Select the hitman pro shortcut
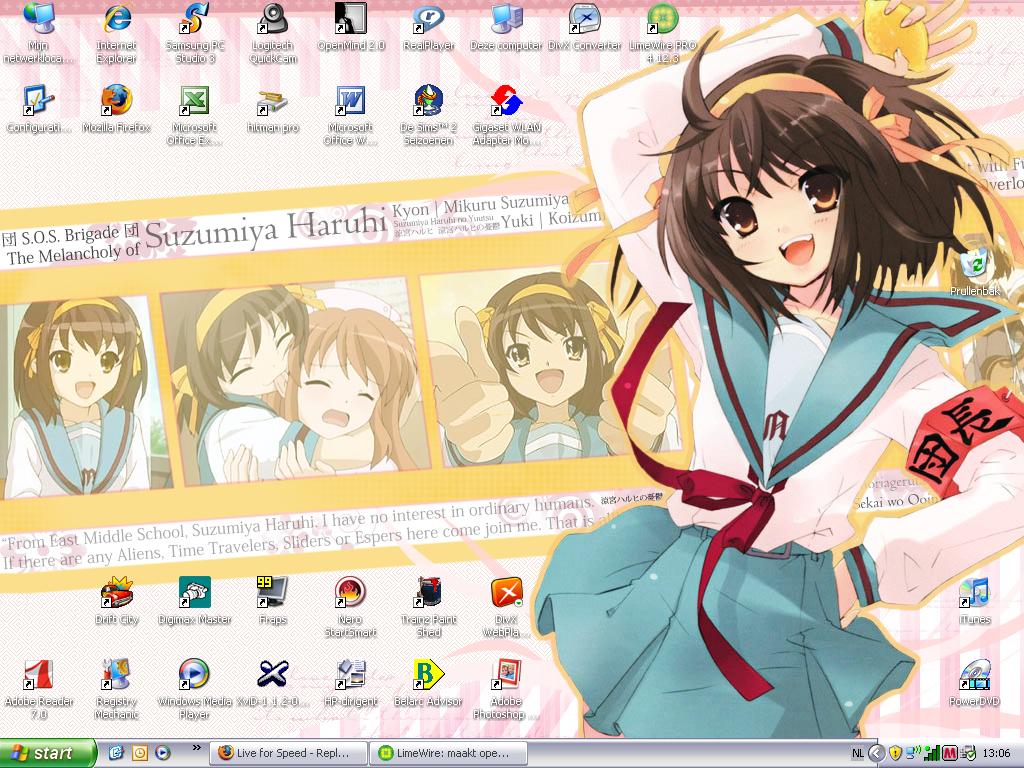 (273, 109)
